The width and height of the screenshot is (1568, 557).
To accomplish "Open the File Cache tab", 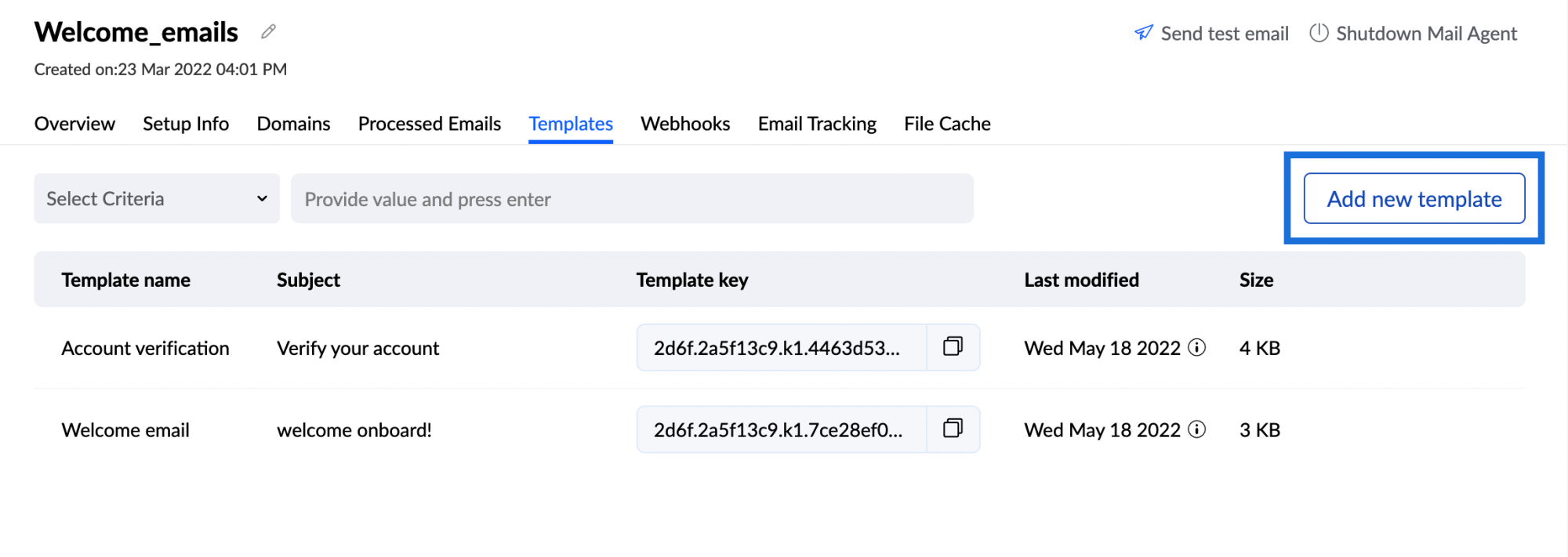I will click(946, 123).
